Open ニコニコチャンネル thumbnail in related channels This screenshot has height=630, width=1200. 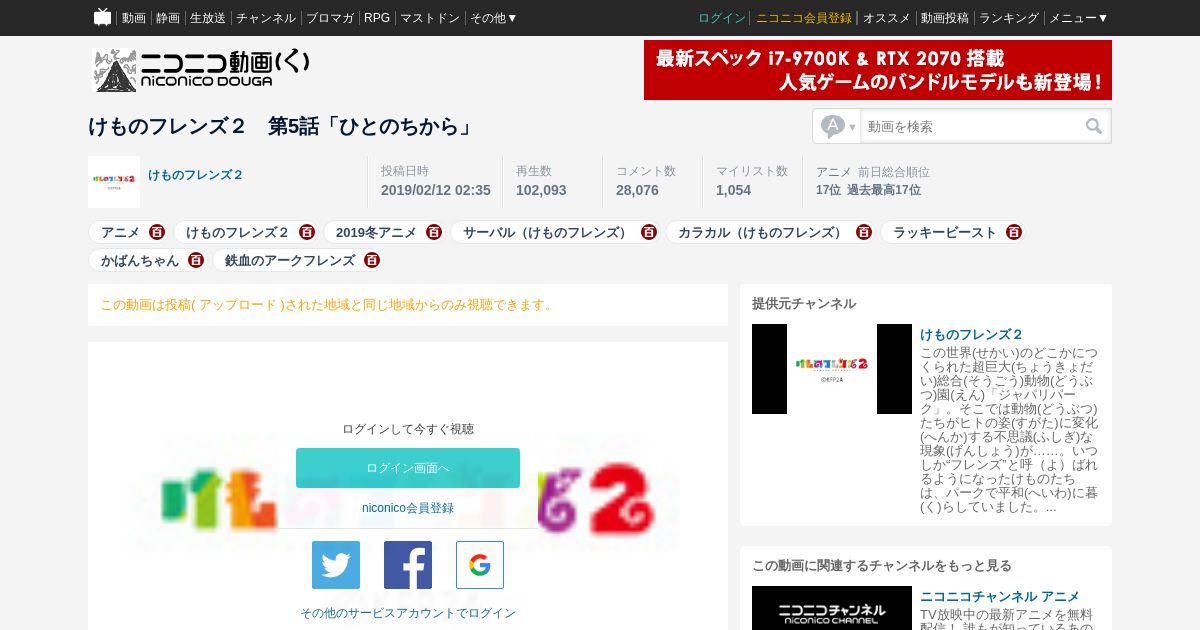point(832,608)
